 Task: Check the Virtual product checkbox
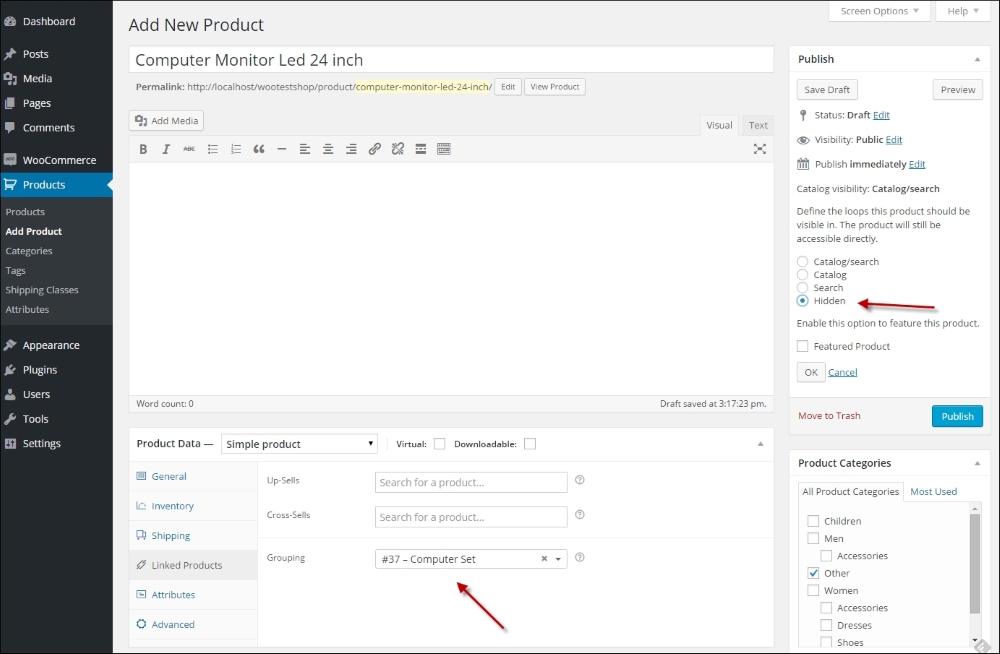point(439,444)
